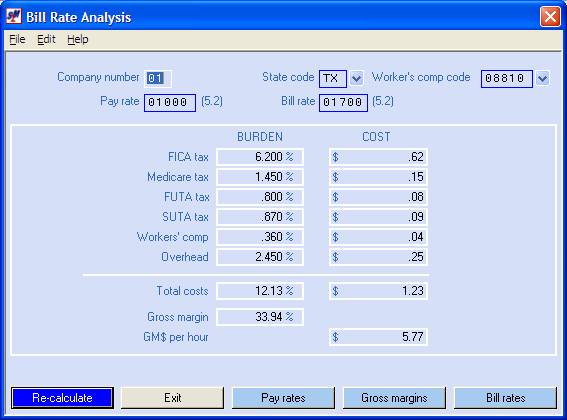Click the Bill Rate Analysis app icon
Screen dimensions: 567x420
point(14,16)
